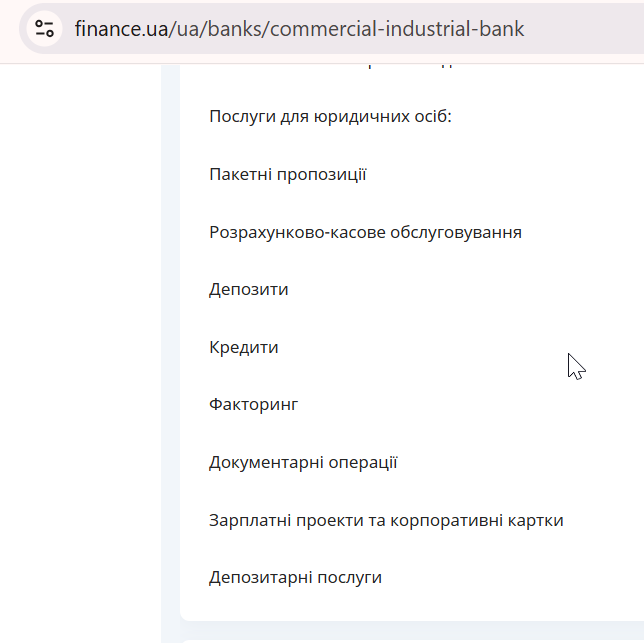Click the word 'послуги' in the last line
The height and width of the screenshot is (643, 644).
coord(350,578)
